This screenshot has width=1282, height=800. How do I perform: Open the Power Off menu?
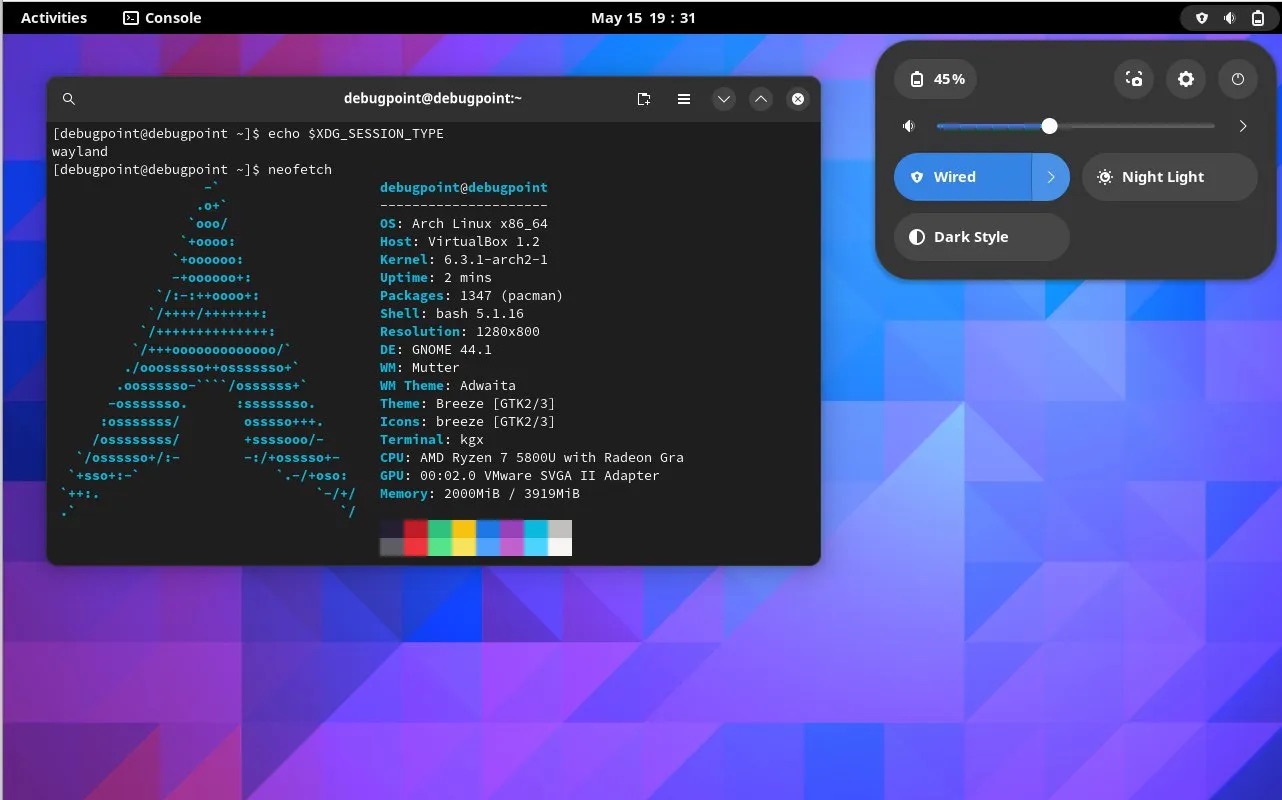[1237, 78]
